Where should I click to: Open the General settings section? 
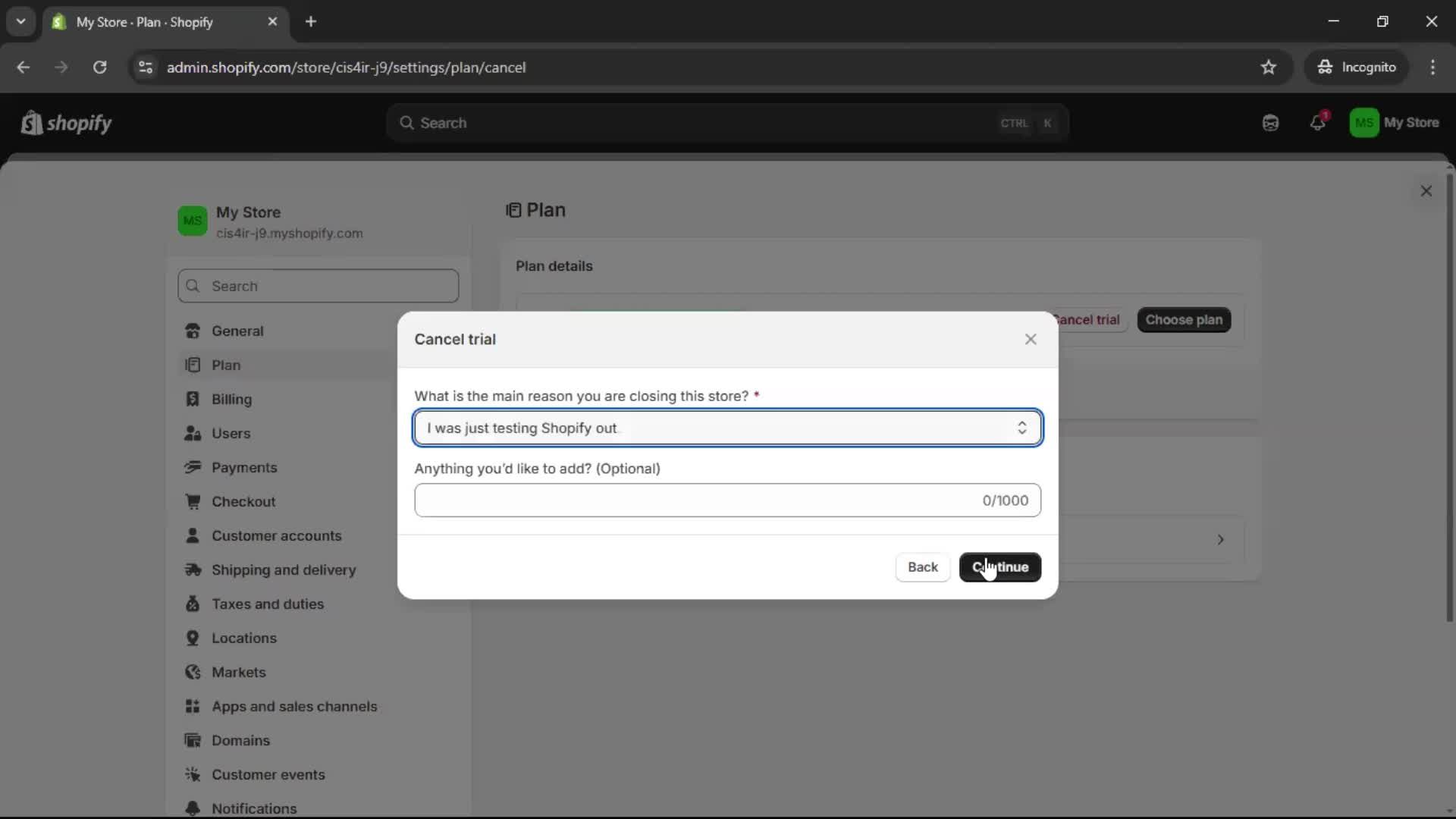pos(238,331)
